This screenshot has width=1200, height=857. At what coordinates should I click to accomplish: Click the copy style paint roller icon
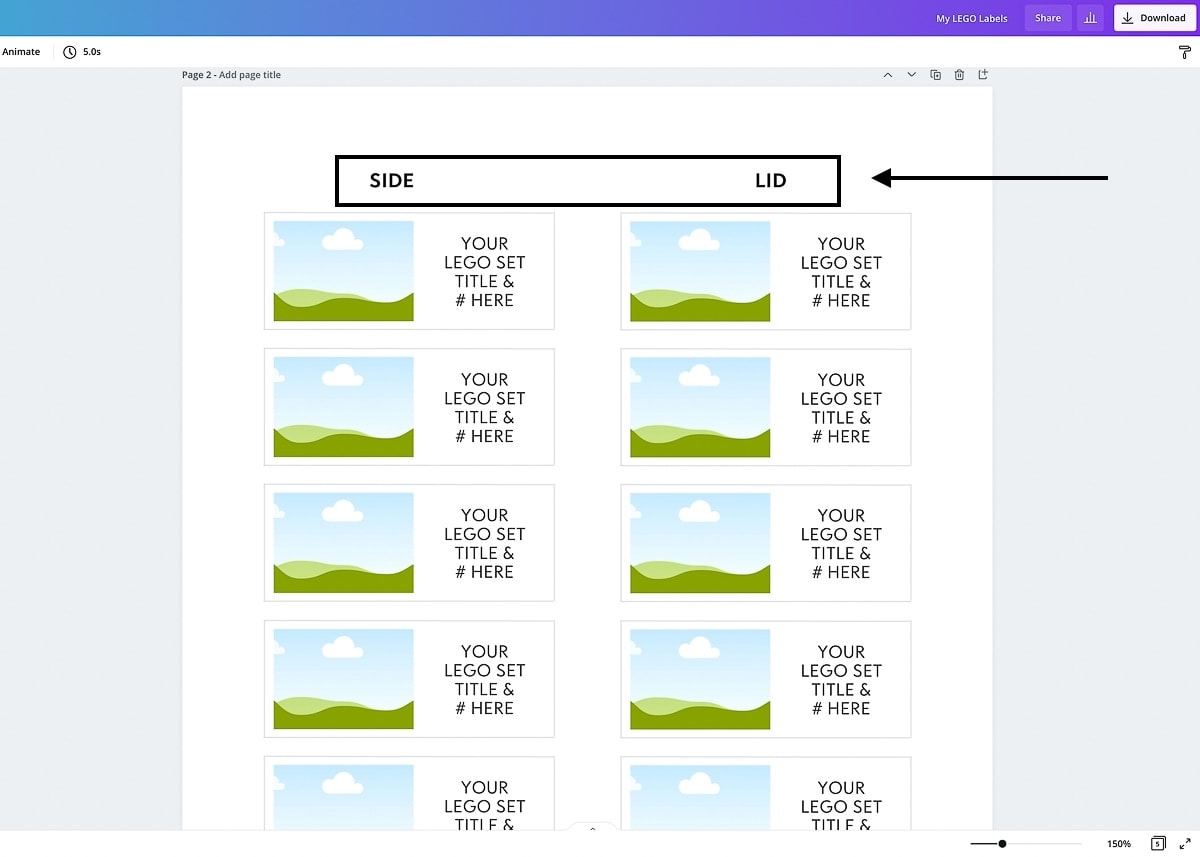tap(1185, 52)
